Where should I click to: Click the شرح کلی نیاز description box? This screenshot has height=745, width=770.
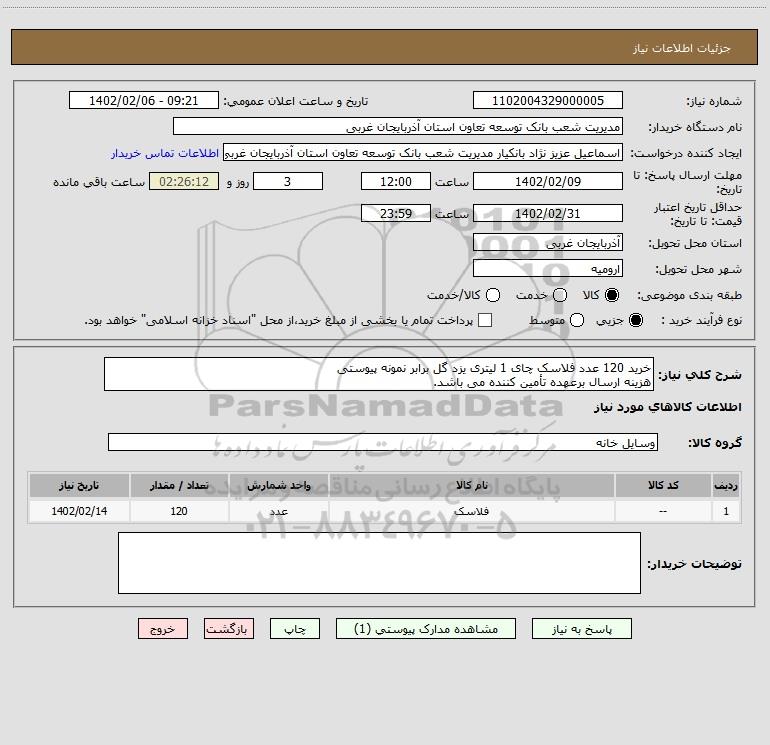pos(379,374)
